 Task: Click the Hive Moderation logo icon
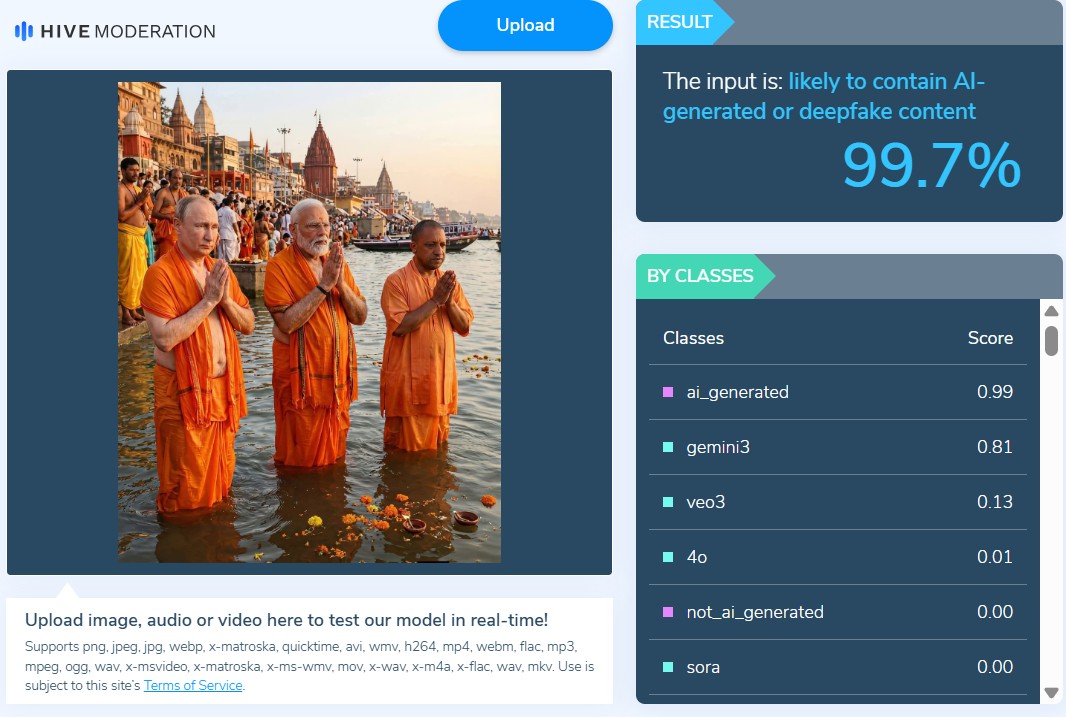pyautogui.click(x=24, y=31)
